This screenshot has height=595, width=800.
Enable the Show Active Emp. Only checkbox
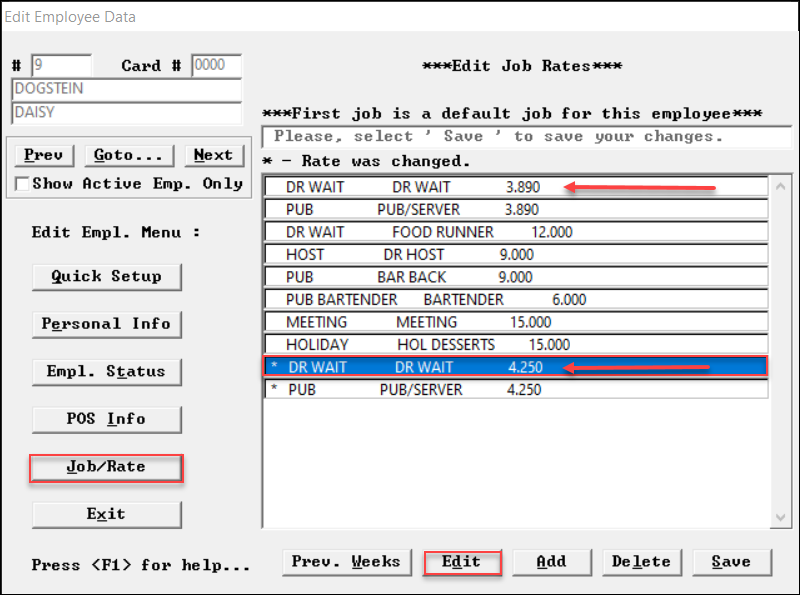click(x=23, y=184)
